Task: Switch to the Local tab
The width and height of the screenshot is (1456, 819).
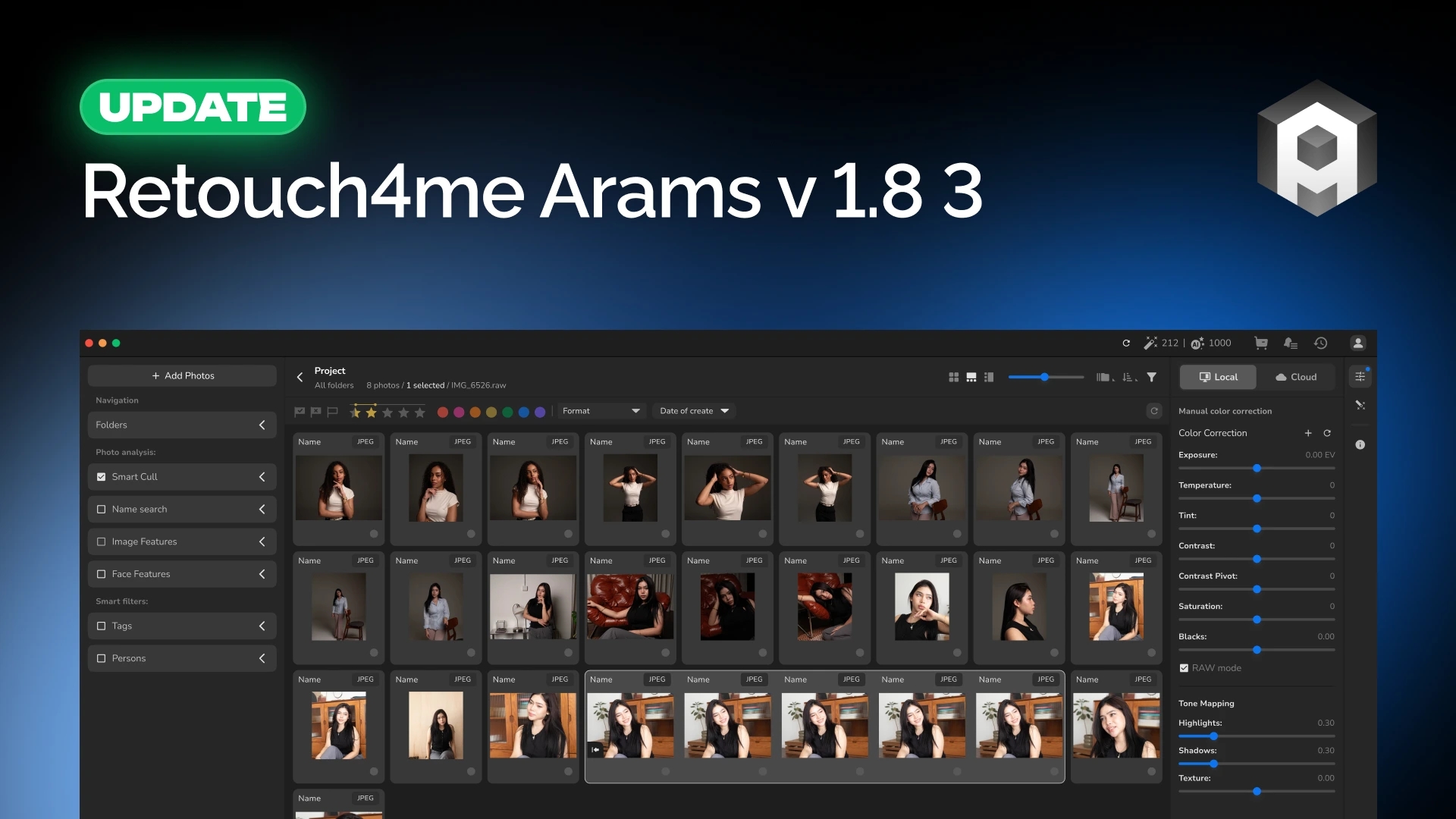Action: [x=1218, y=377]
